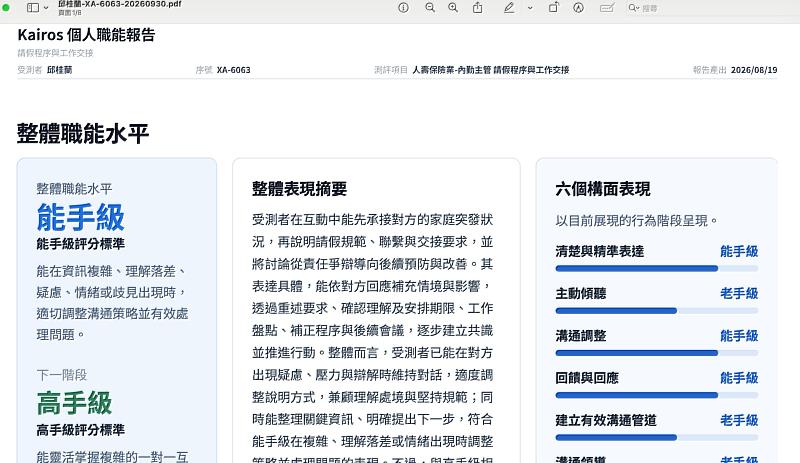Toggle the Preview sidebar view button

(x=33, y=8)
